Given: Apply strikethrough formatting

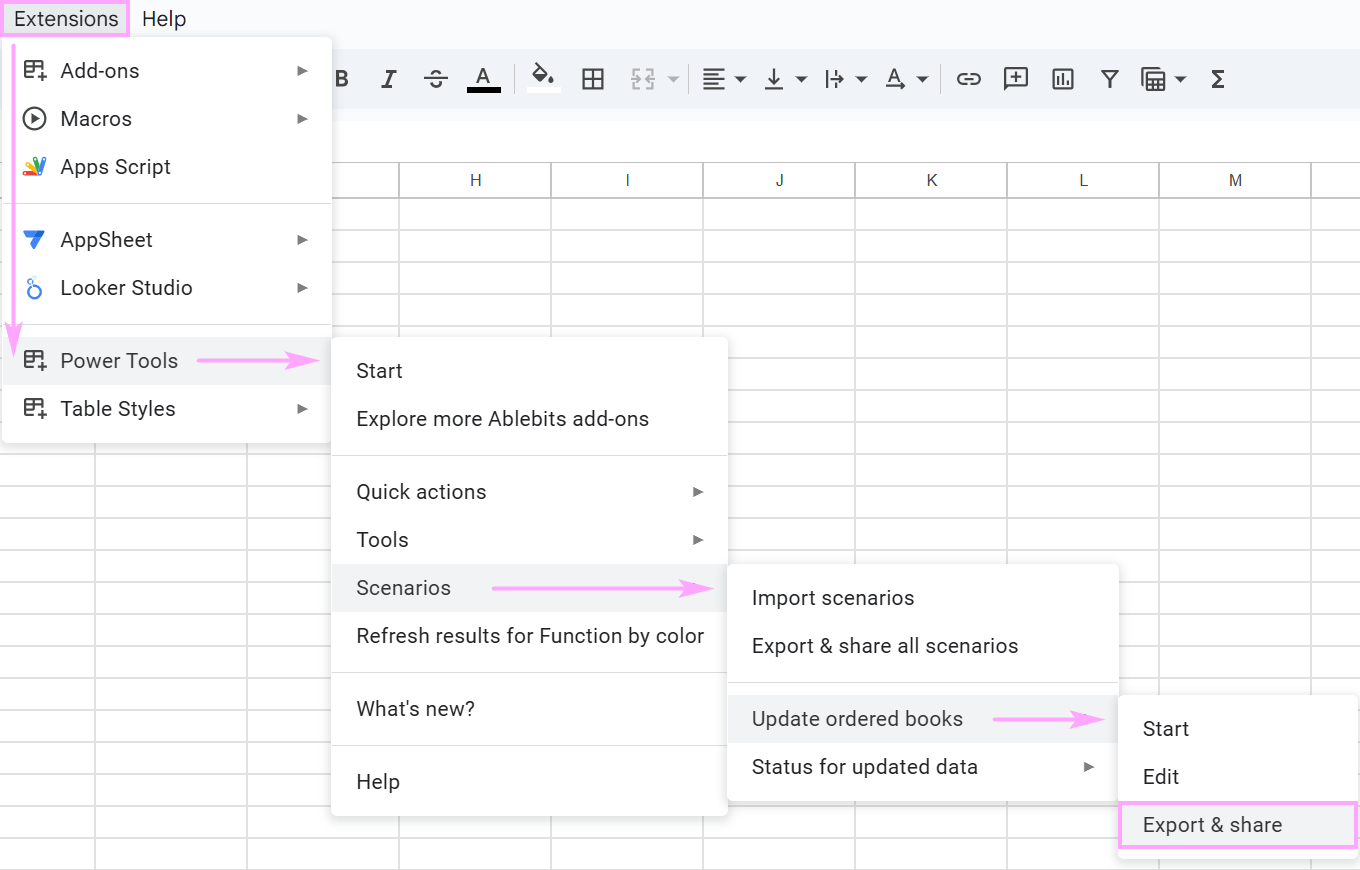Looking at the screenshot, I should click(x=436, y=79).
